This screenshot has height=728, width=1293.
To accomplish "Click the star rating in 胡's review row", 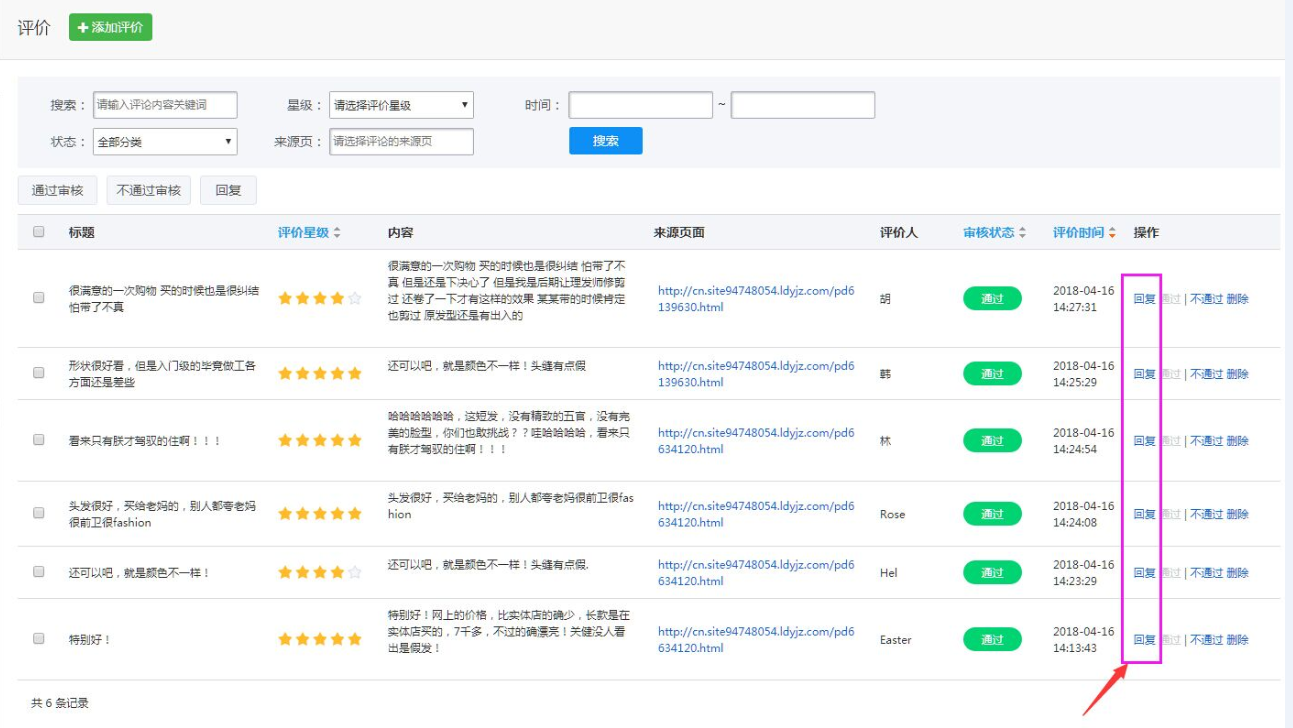I will click(319, 298).
